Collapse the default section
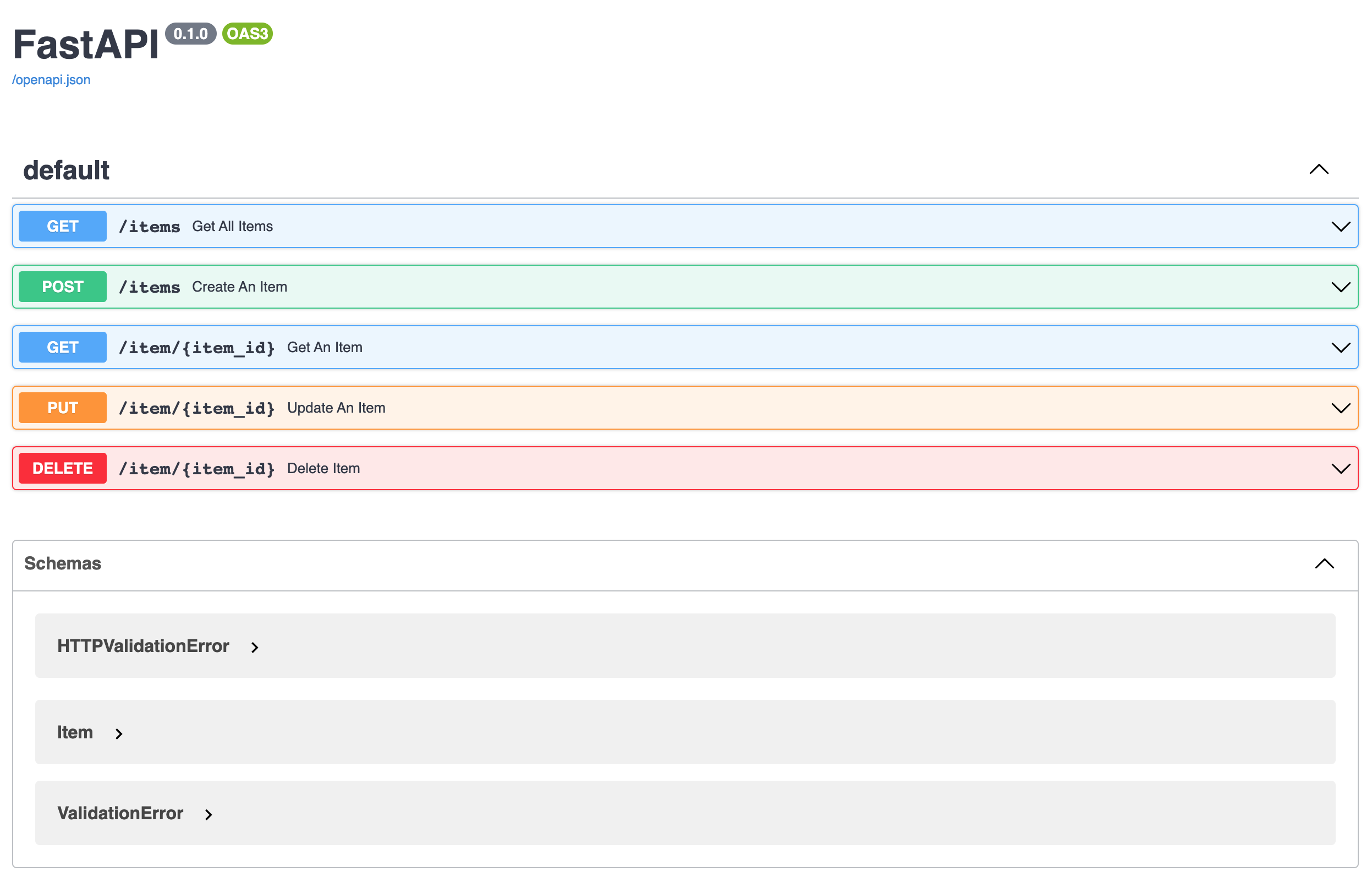Image resolution: width=1372 pixels, height=877 pixels. [1319, 169]
